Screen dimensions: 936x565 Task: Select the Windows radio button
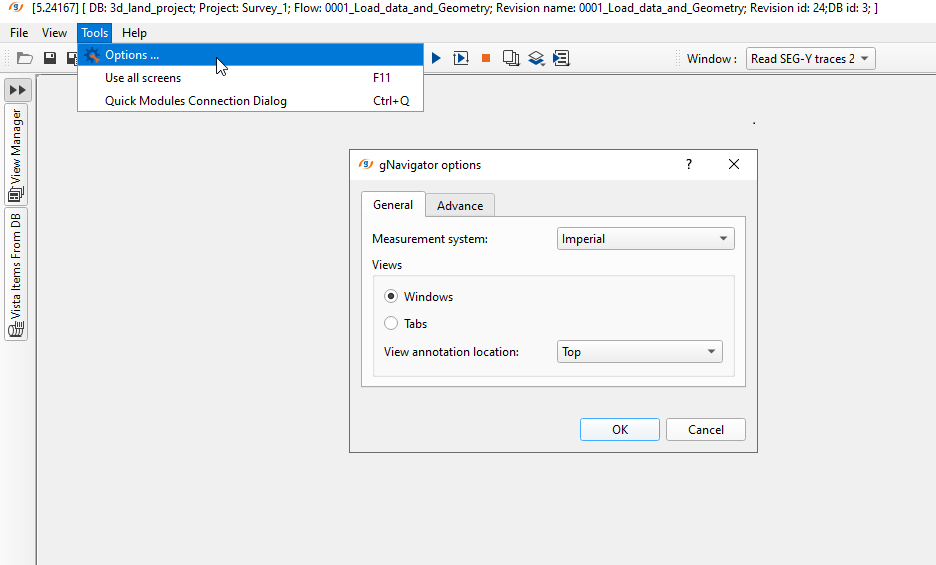[391, 296]
